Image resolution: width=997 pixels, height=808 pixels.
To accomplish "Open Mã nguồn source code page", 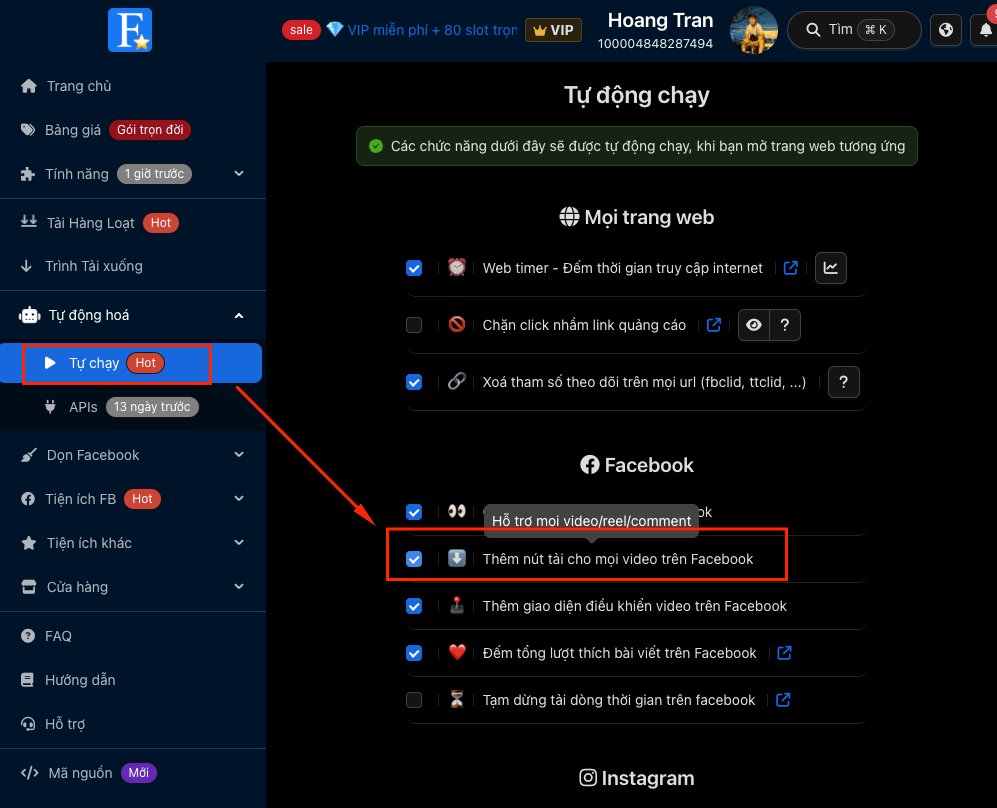I will pos(132,773).
